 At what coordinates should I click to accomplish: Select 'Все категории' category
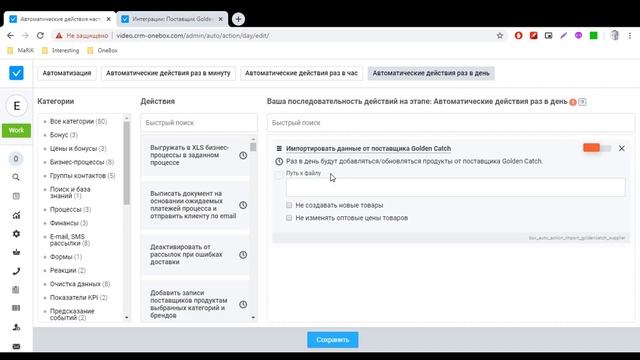pyautogui.click(x=78, y=121)
